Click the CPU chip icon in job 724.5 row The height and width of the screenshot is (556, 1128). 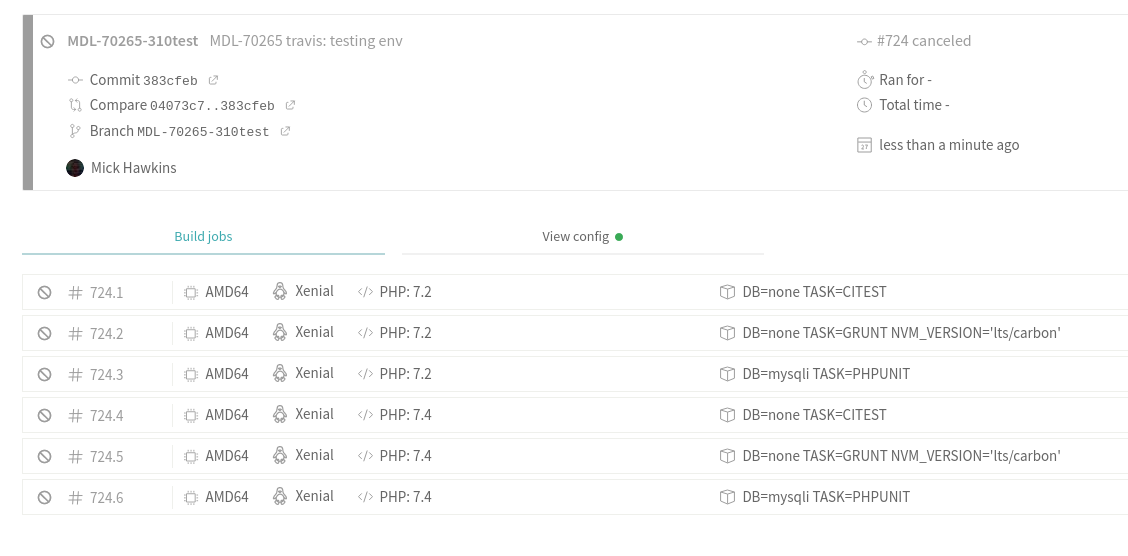pyautogui.click(x=191, y=456)
